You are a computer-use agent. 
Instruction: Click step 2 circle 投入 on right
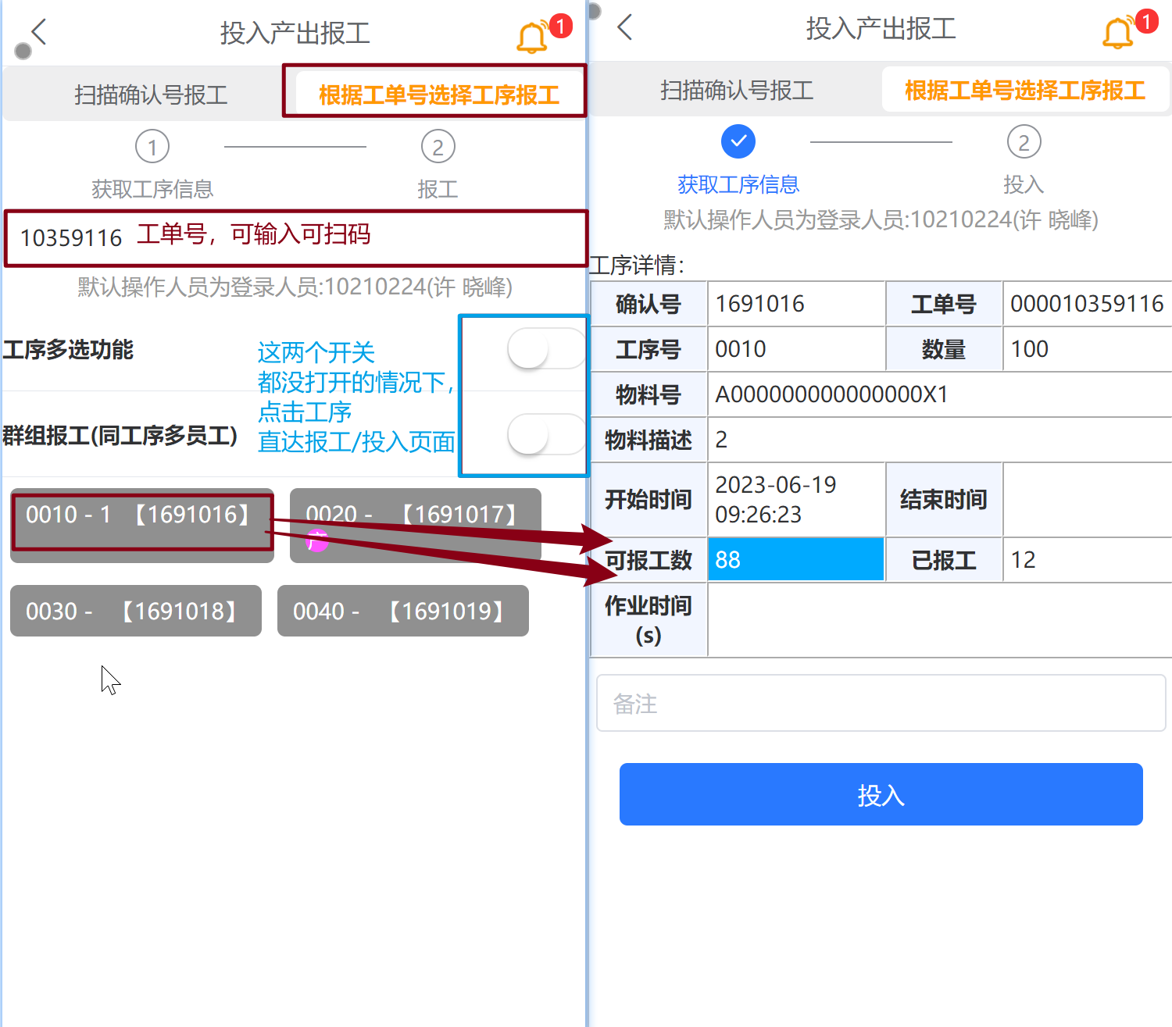[x=1024, y=142]
